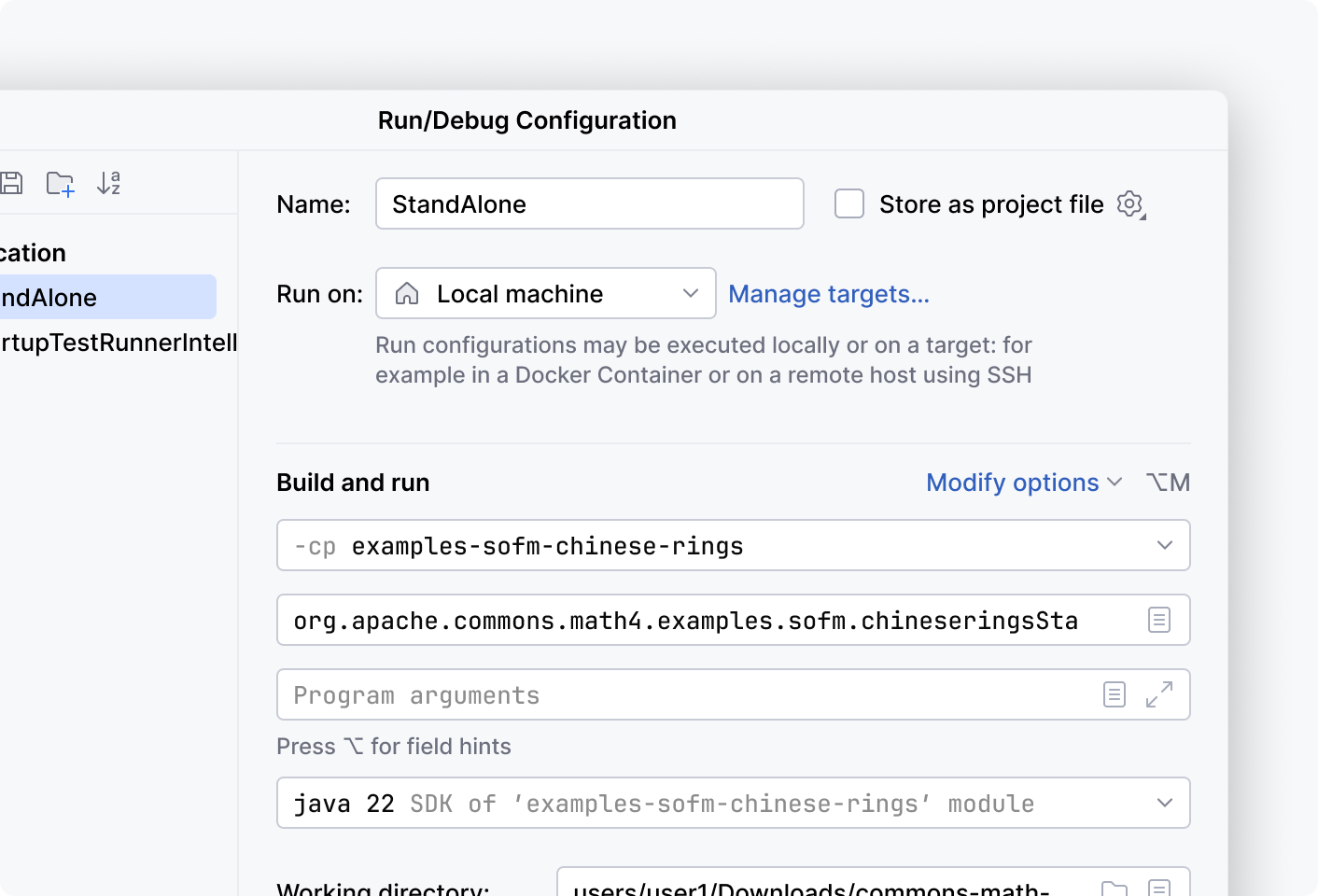Viewport: 1318px width, 896px height.
Task: Enable Store as project file checkbox
Action: click(849, 203)
